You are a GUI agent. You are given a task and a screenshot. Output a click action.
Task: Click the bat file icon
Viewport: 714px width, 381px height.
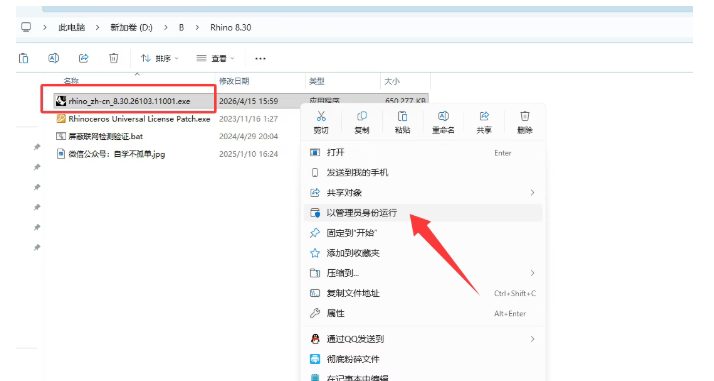point(61,136)
